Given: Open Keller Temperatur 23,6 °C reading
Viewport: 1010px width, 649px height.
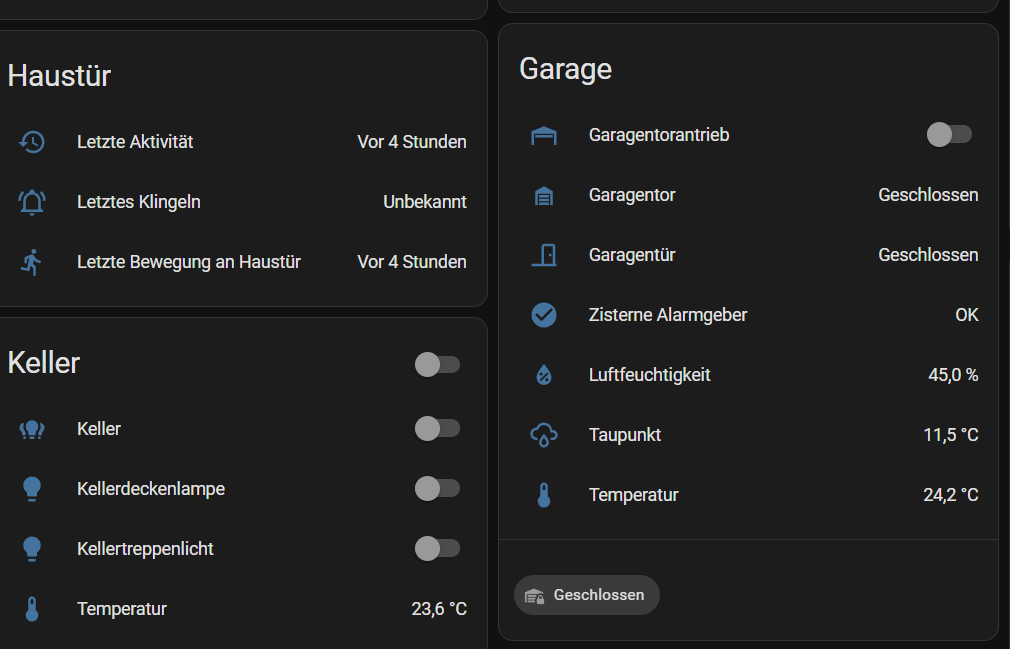Looking at the screenshot, I should click(x=438, y=609).
